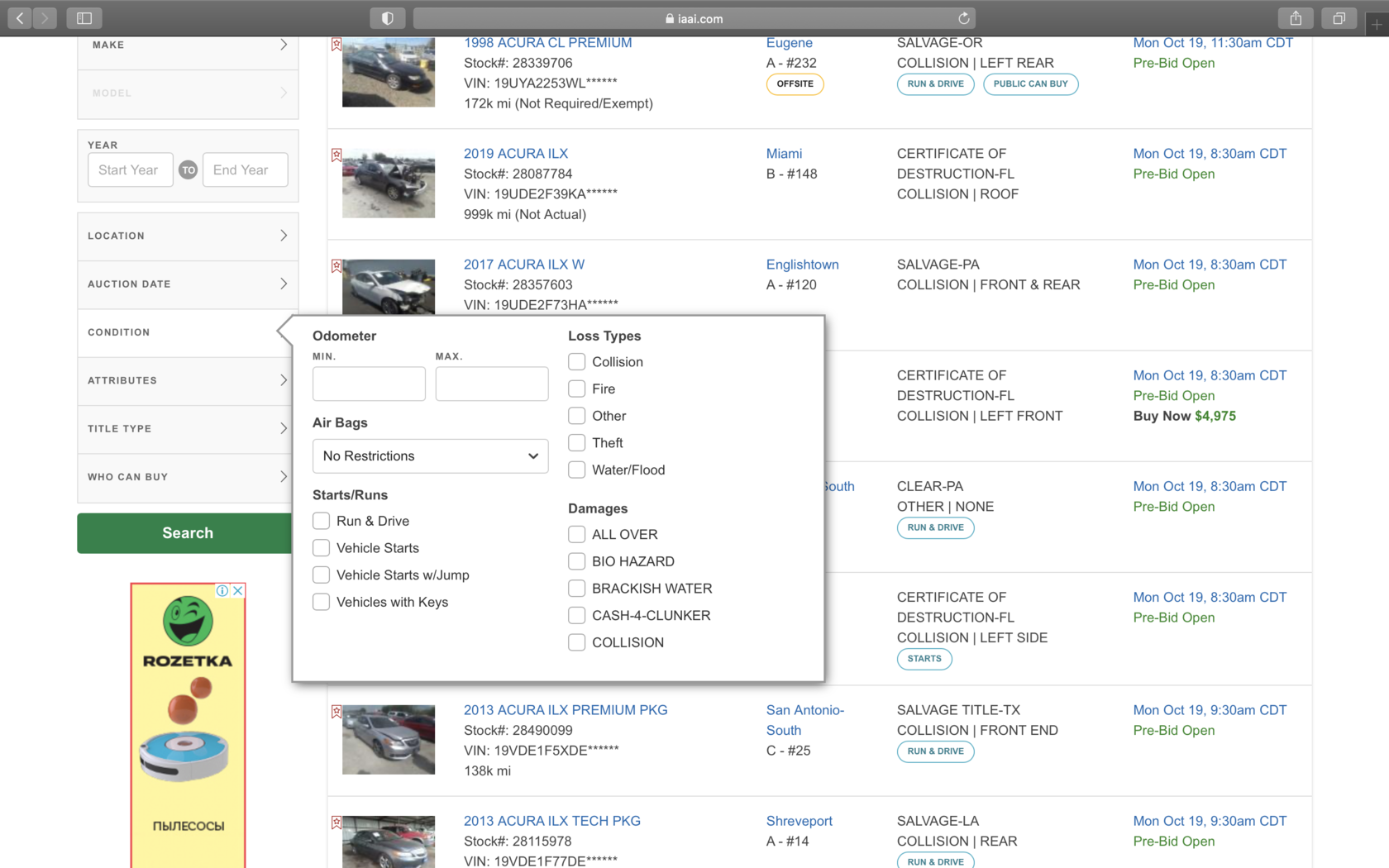Open 2019 Acura ILX vehicle thumbnail

point(389,184)
